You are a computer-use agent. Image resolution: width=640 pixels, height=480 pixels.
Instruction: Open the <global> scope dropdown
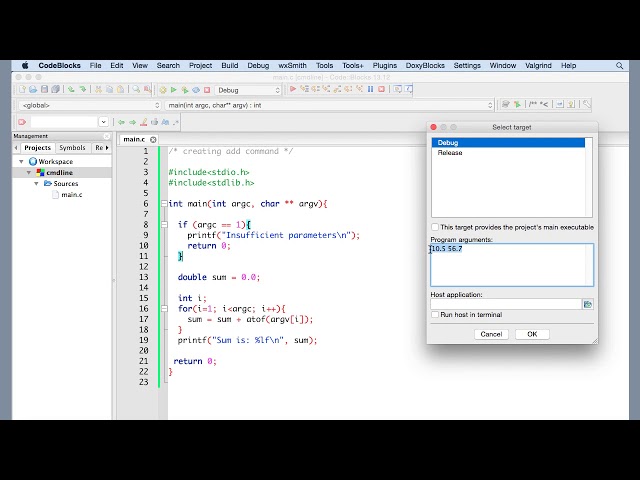[90, 105]
